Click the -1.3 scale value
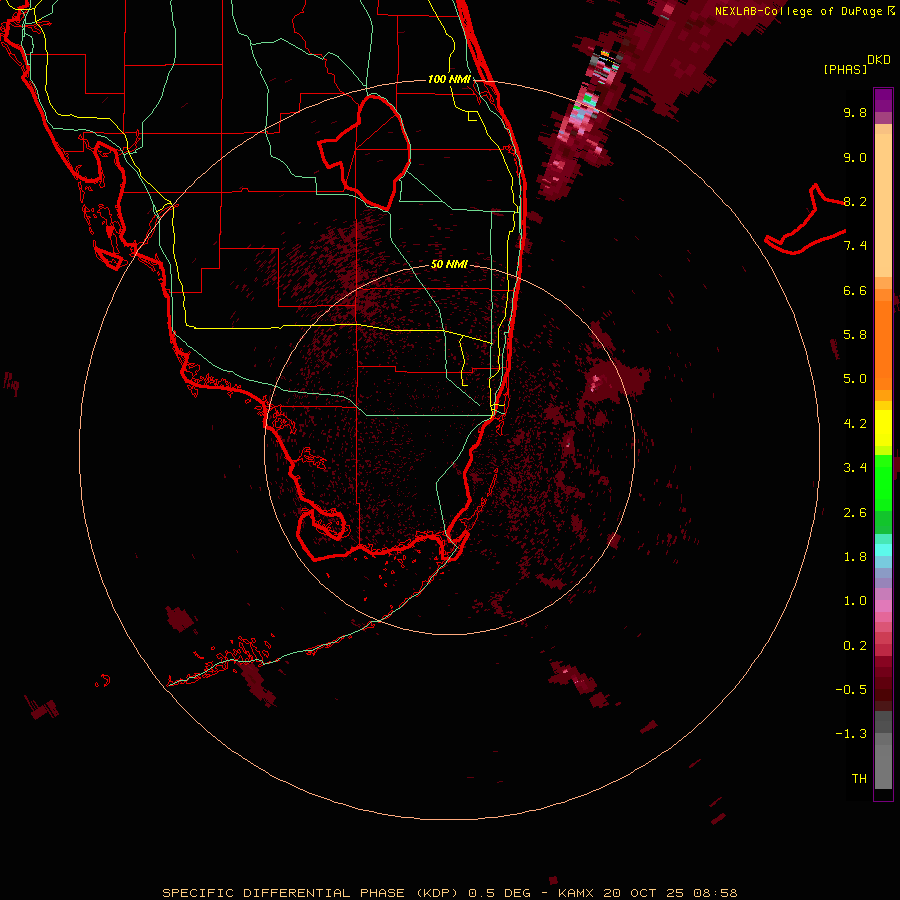The image size is (900, 900). pos(851,734)
